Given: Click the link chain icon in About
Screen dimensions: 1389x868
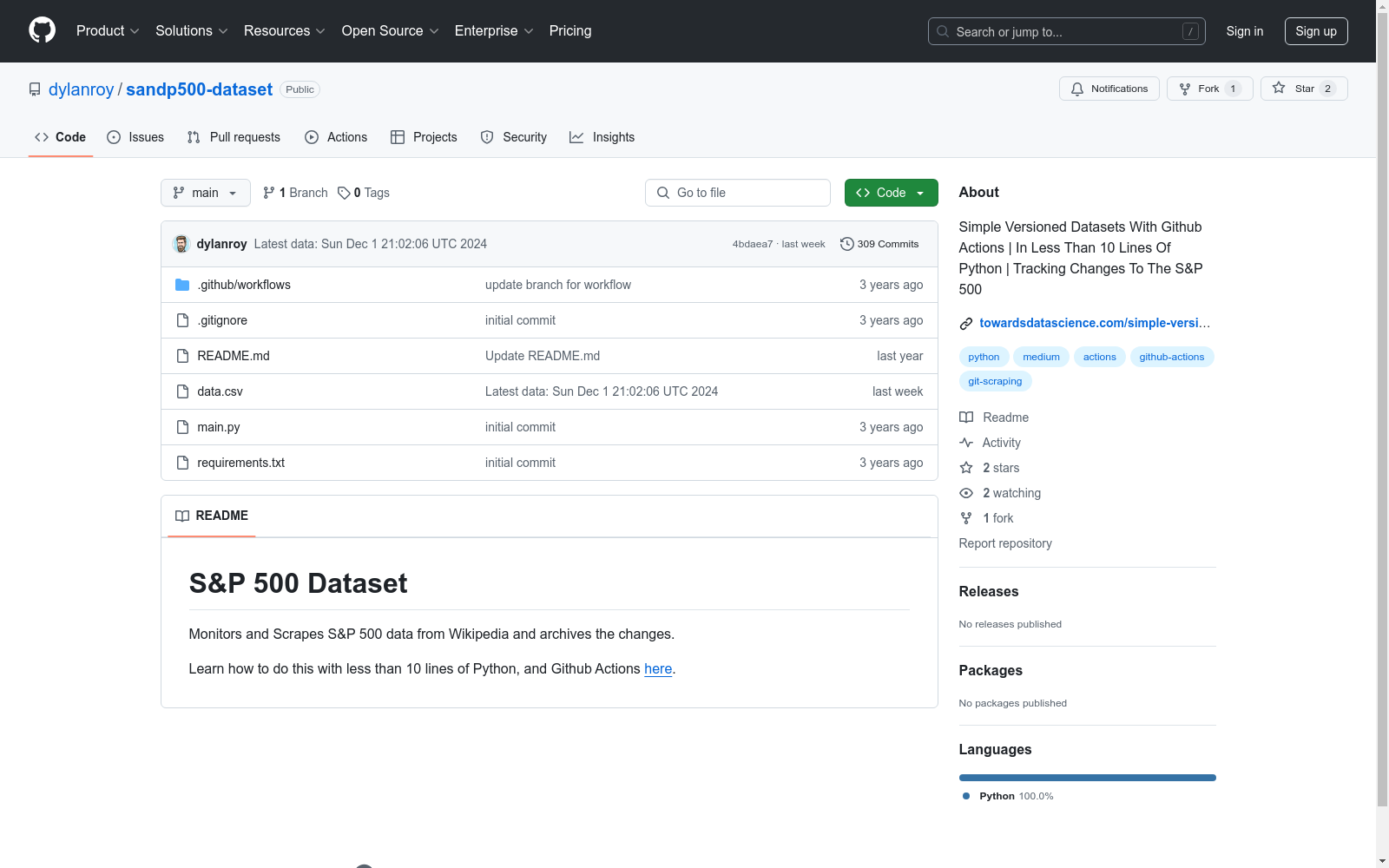Looking at the screenshot, I should click(966, 324).
